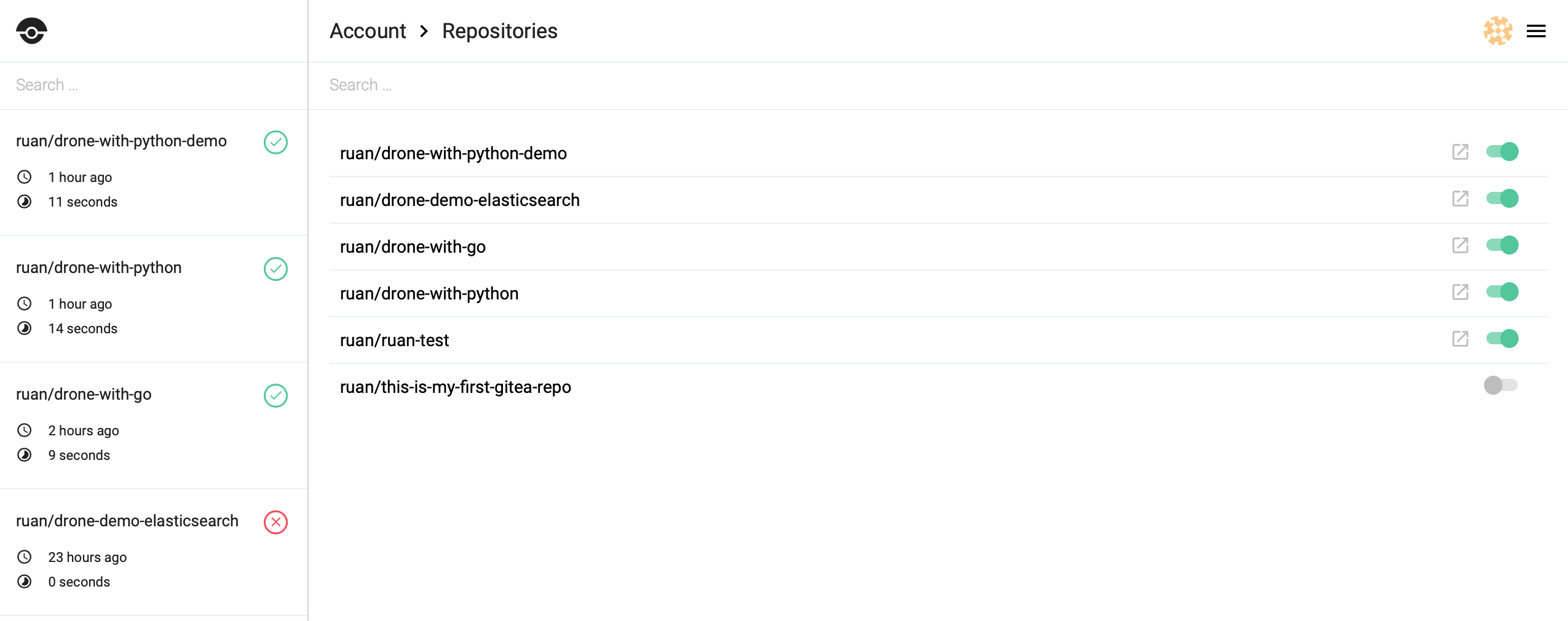
Task: Click the Drone logo icon
Action: (x=31, y=31)
